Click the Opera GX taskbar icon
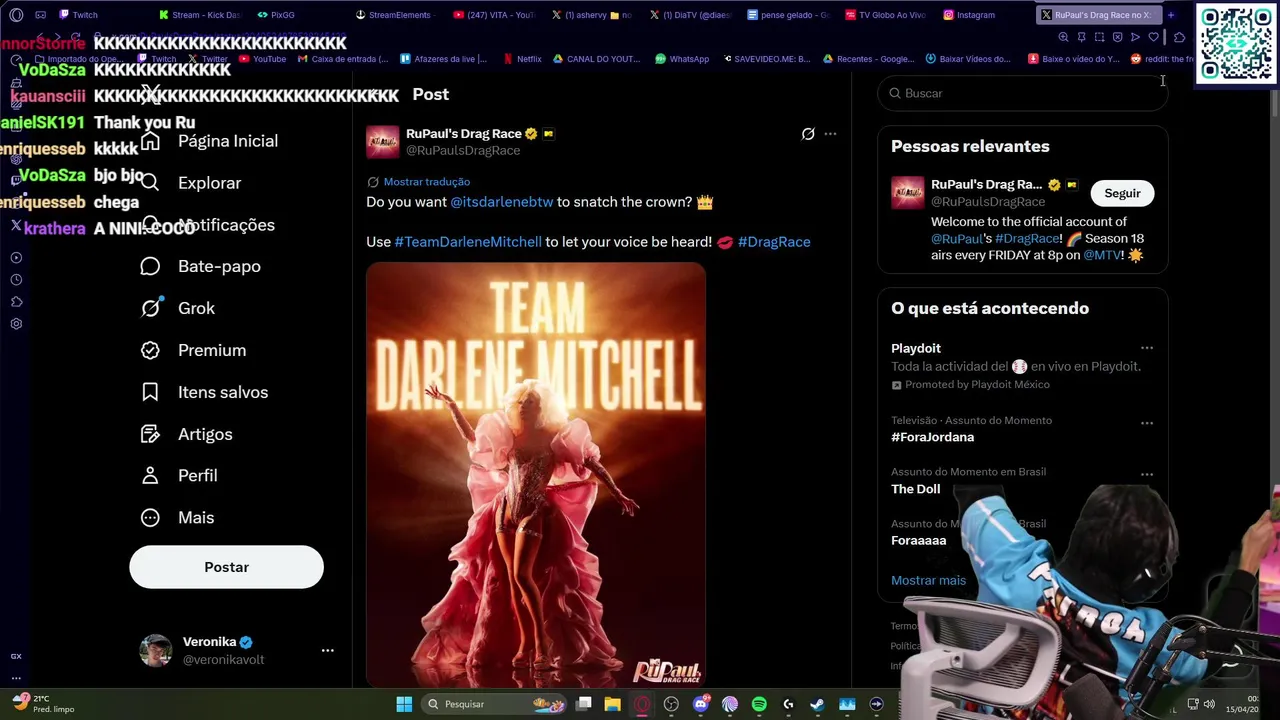The height and width of the screenshot is (720, 1280). pyautogui.click(x=642, y=704)
